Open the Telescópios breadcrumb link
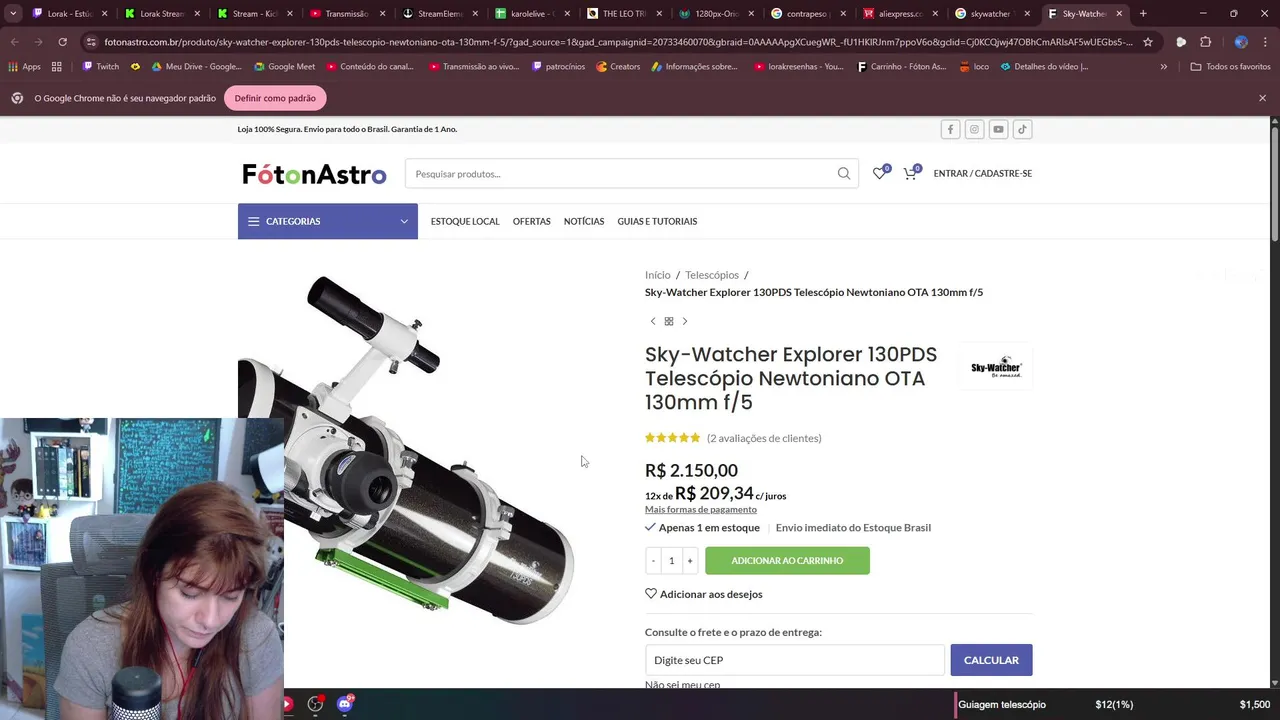The image size is (1280, 720). (712, 275)
